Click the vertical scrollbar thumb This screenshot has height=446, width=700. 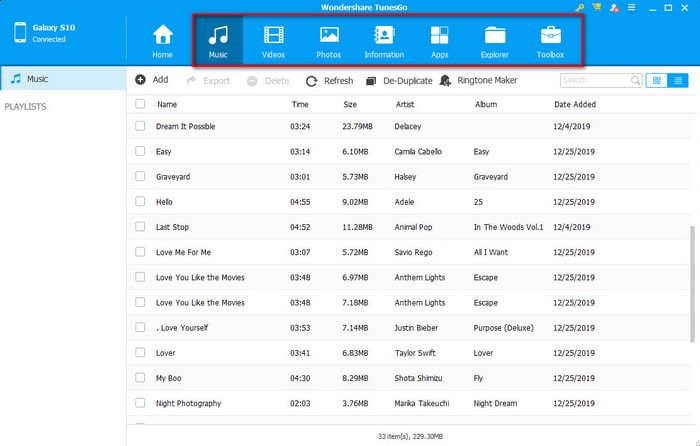692,284
